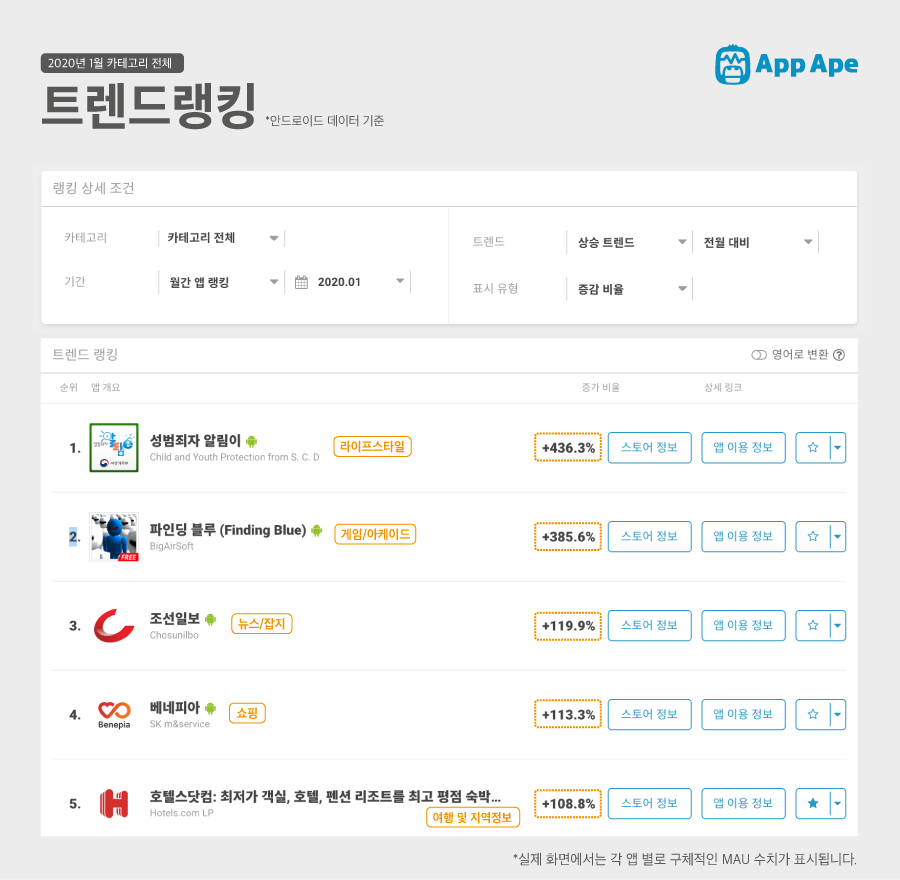Screen dimensions: 900x880
Task: Open the 카테고리 전체 dropdown
Action: click(x=222, y=238)
